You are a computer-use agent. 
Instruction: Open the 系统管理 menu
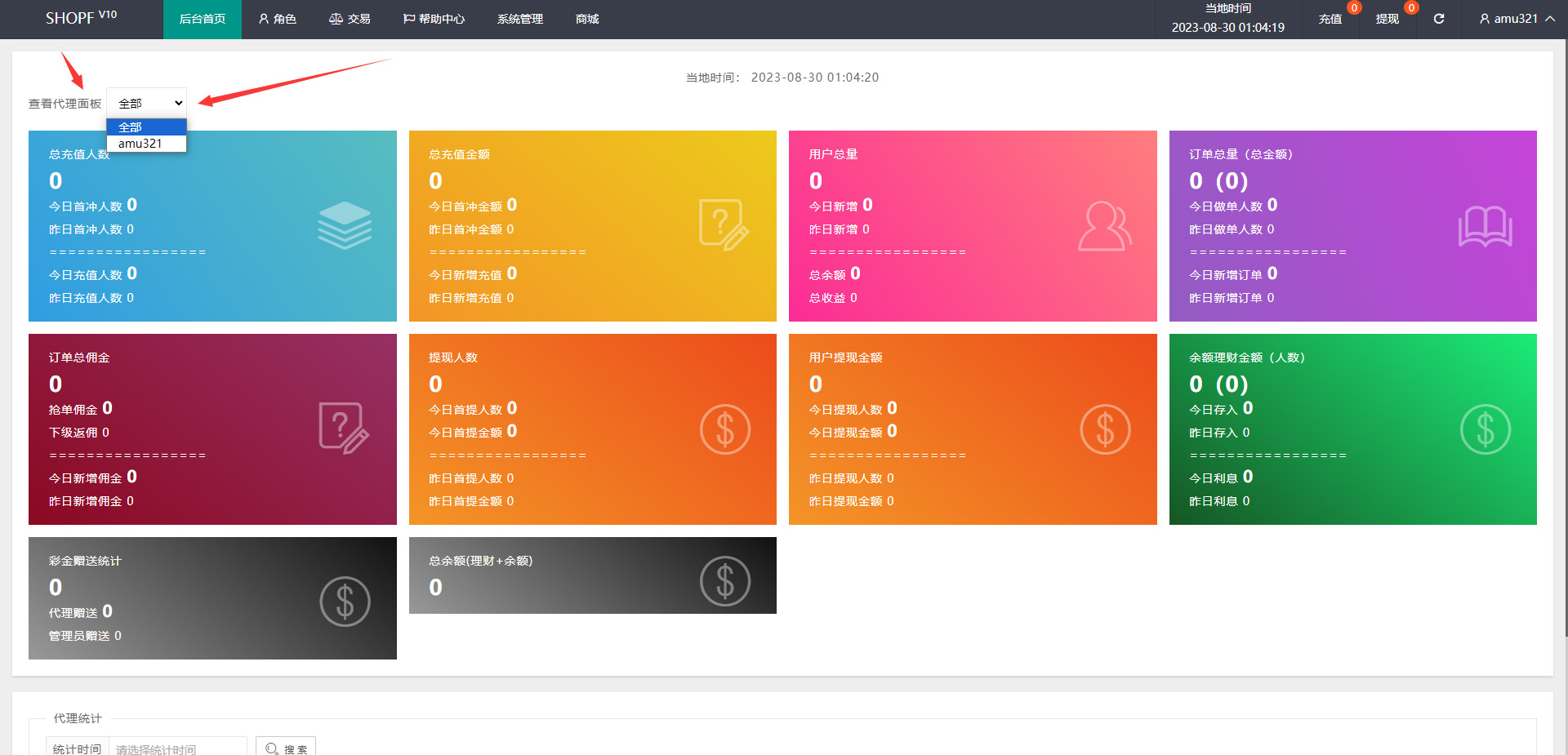[x=519, y=19]
